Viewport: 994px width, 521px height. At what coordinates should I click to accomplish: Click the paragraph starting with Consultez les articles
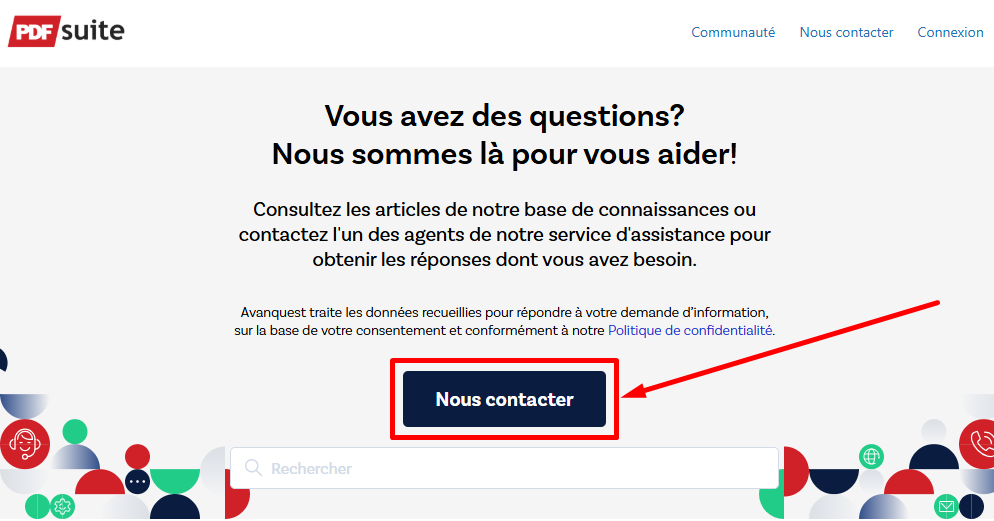tap(505, 235)
